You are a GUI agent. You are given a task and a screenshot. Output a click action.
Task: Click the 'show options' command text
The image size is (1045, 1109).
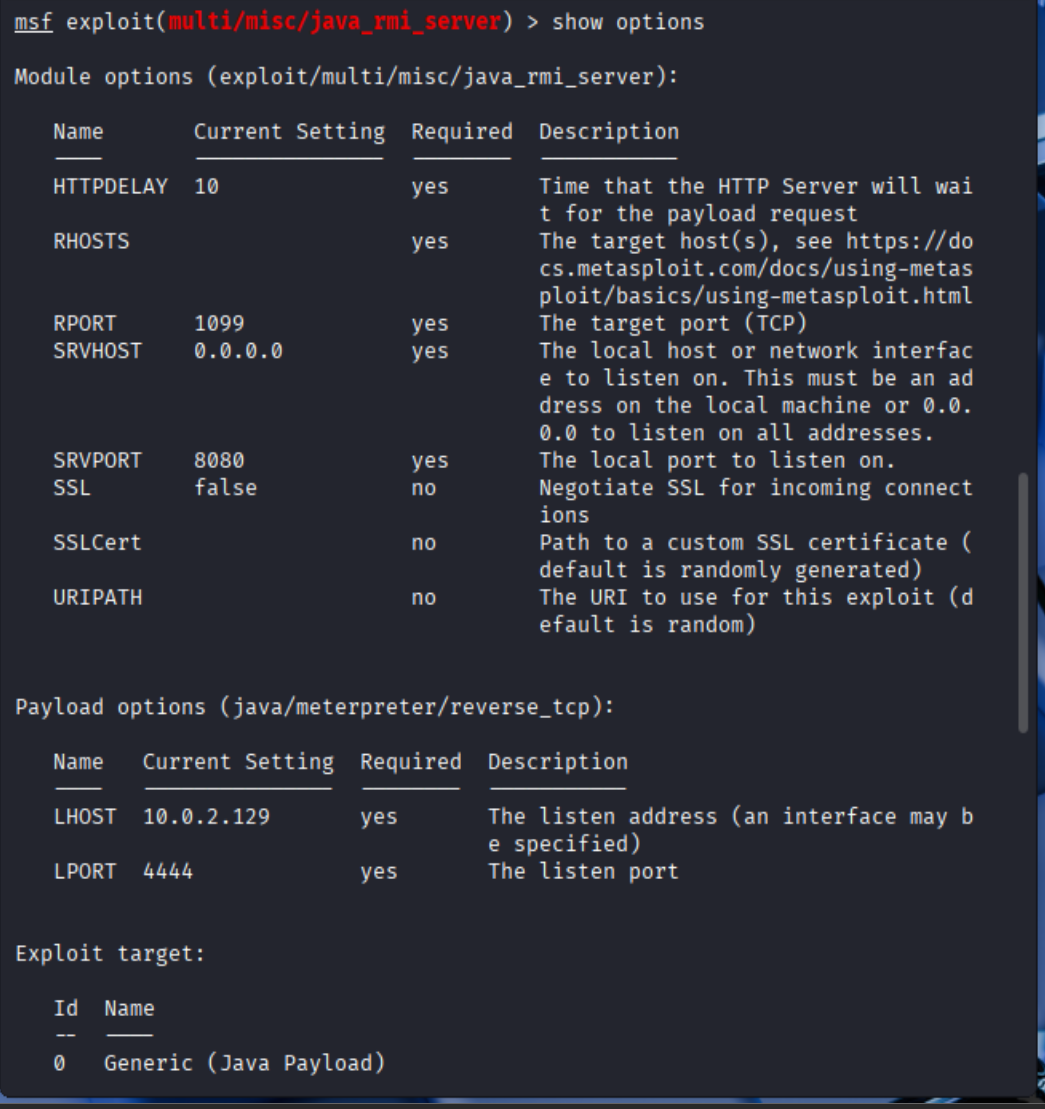[627, 21]
